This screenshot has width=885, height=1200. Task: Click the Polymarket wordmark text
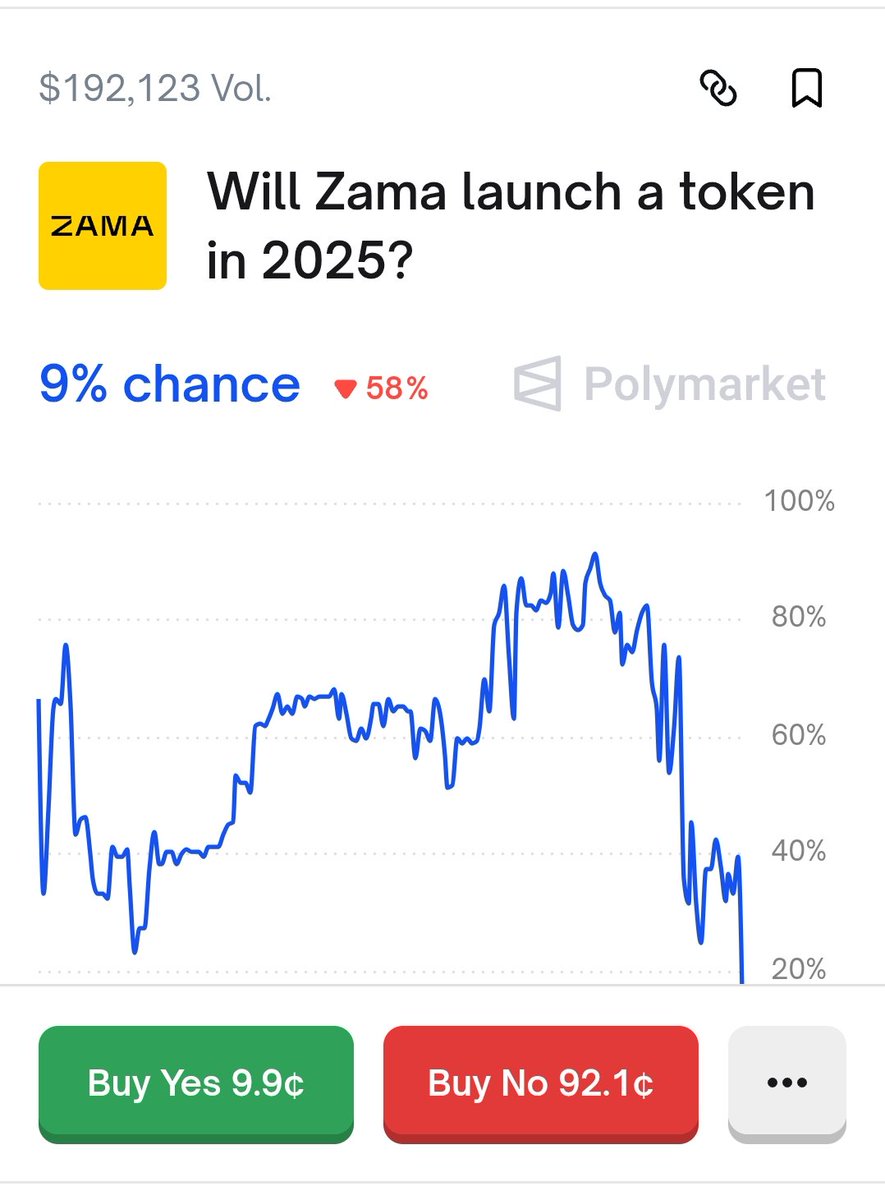(x=705, y=385)
